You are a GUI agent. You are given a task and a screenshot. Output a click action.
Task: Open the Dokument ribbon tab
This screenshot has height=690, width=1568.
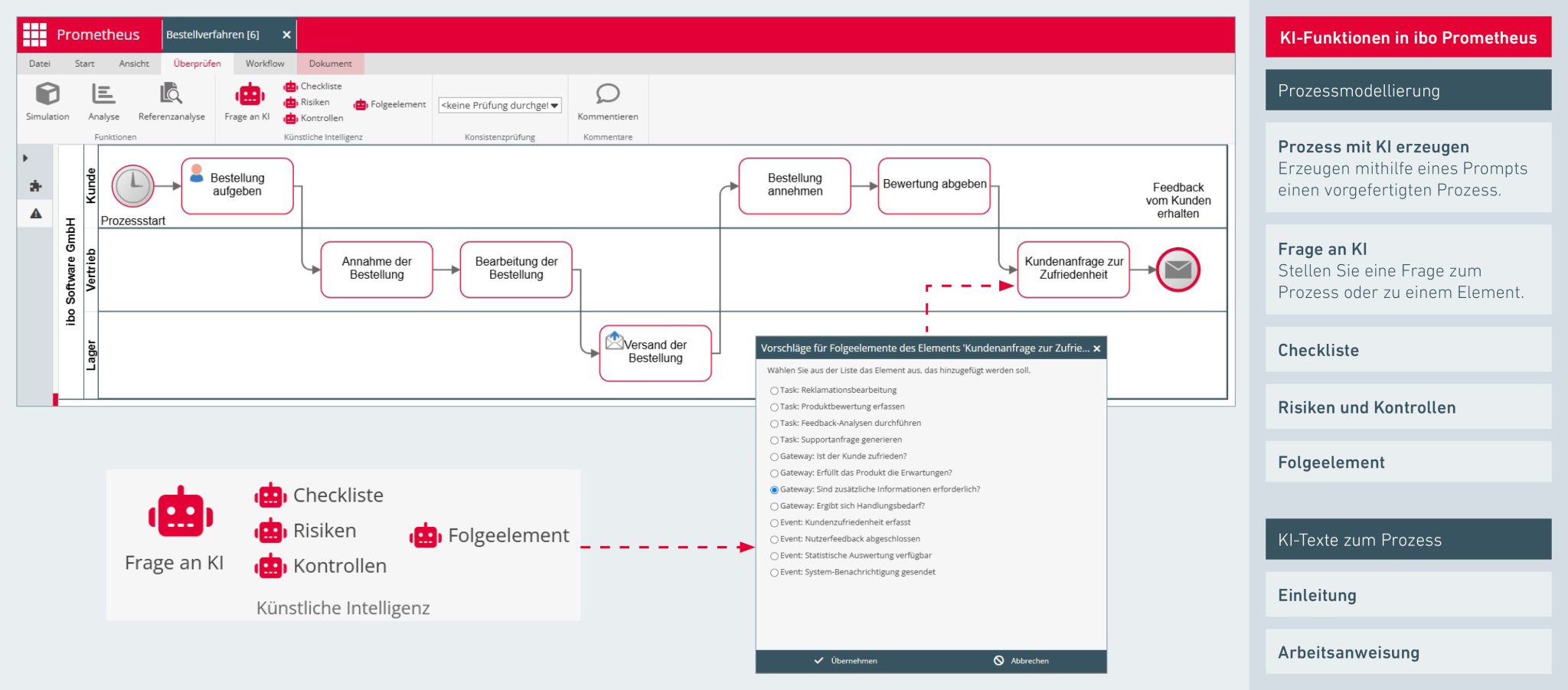[330, 64]
